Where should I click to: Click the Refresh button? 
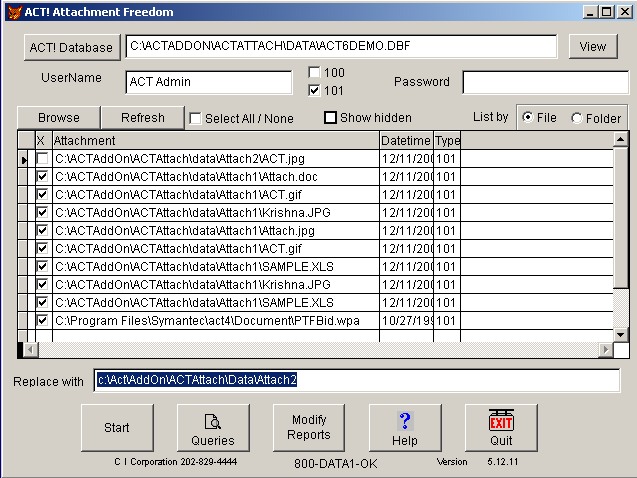click(143, 118)
